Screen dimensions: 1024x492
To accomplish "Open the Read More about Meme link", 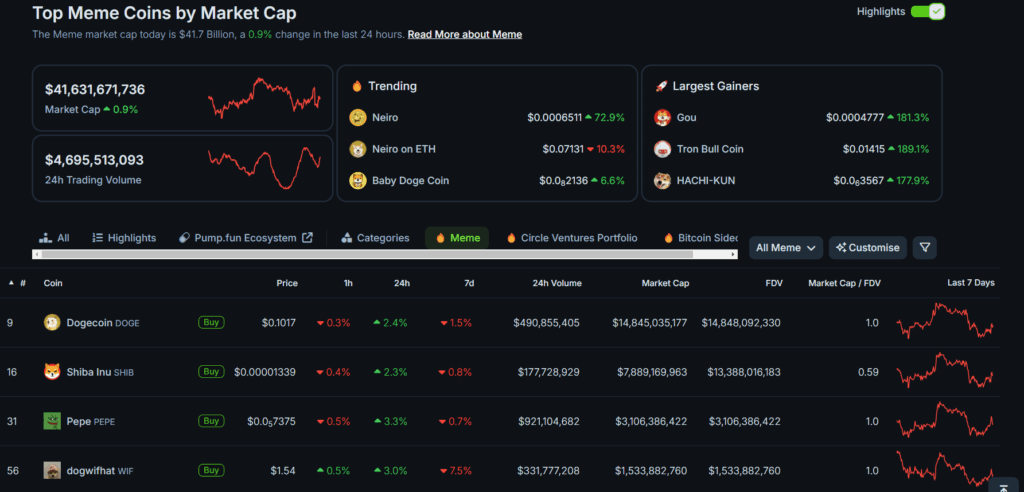I will (x=464, y=34).
